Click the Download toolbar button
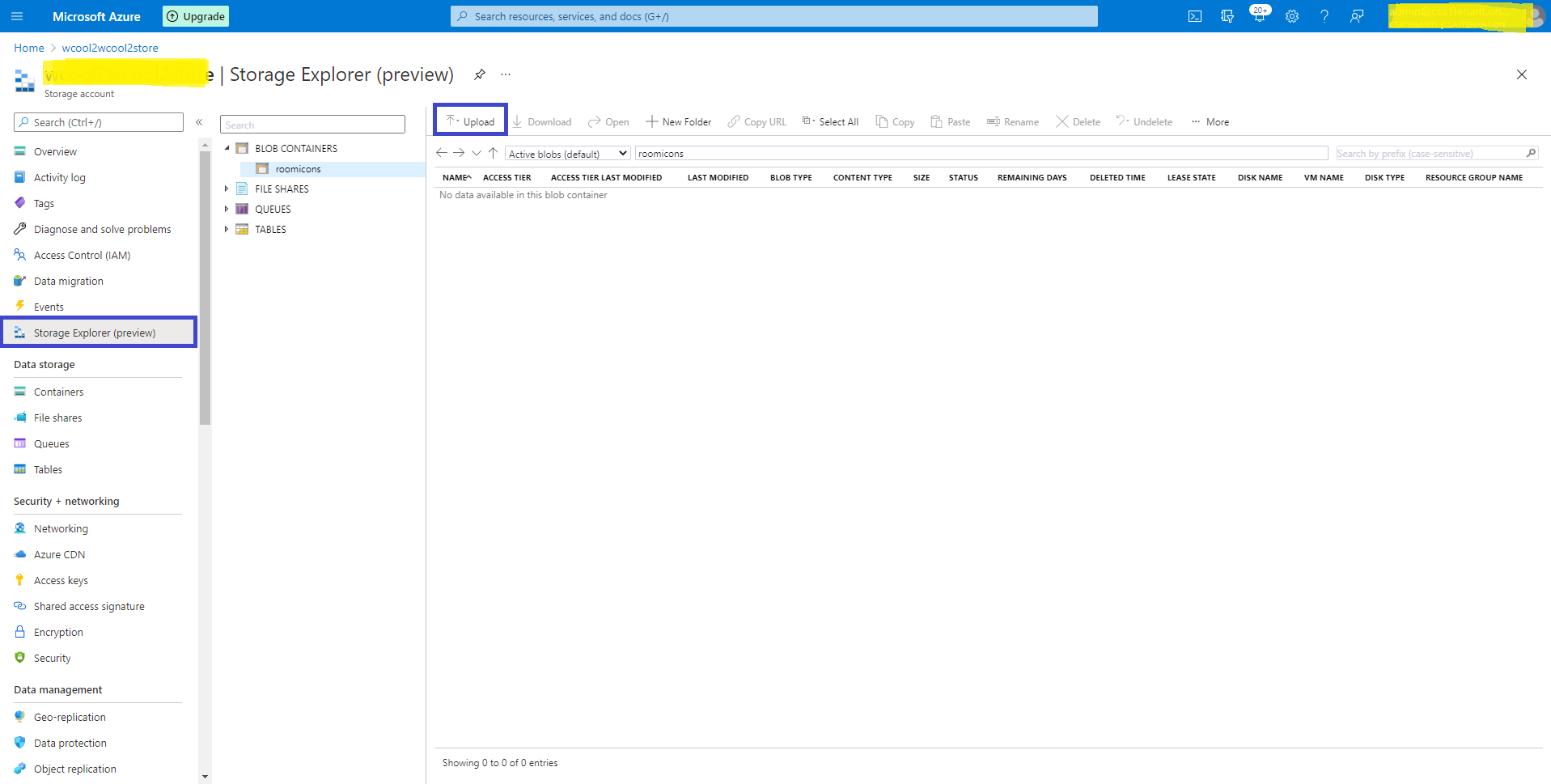The width and height of the screenshot is (1551, 784). (x=542, y=122)
